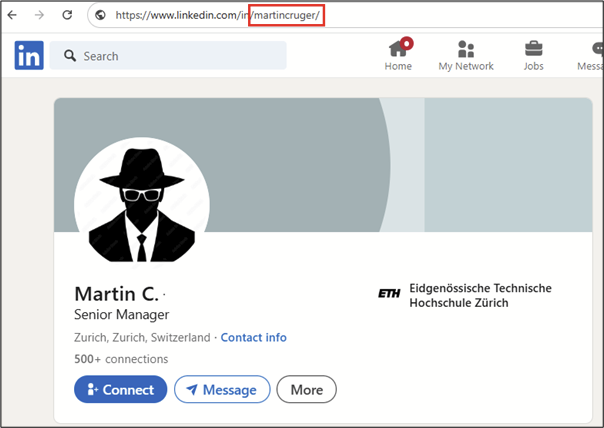This screenshot has height=428, width=604.
Task: Open Eidgenössische Technische Hochschule Zürich link
Action: [480, 295]
